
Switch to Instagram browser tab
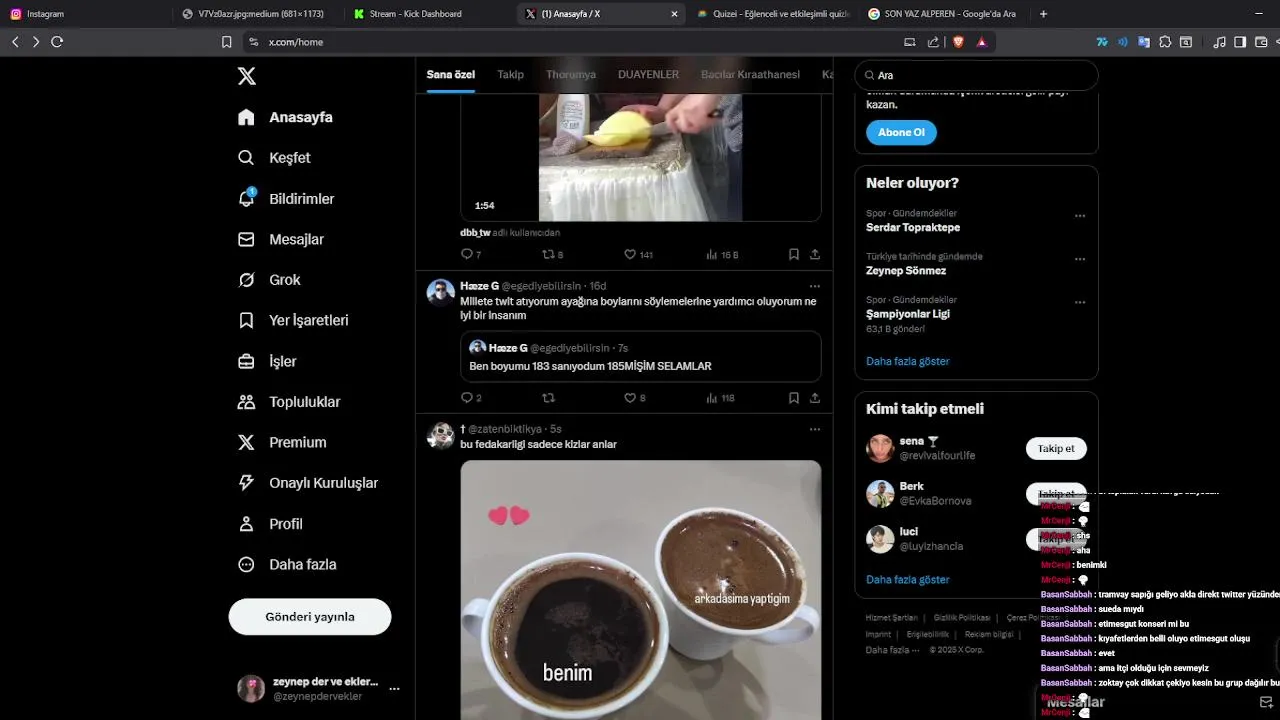(x=85, y=14)
